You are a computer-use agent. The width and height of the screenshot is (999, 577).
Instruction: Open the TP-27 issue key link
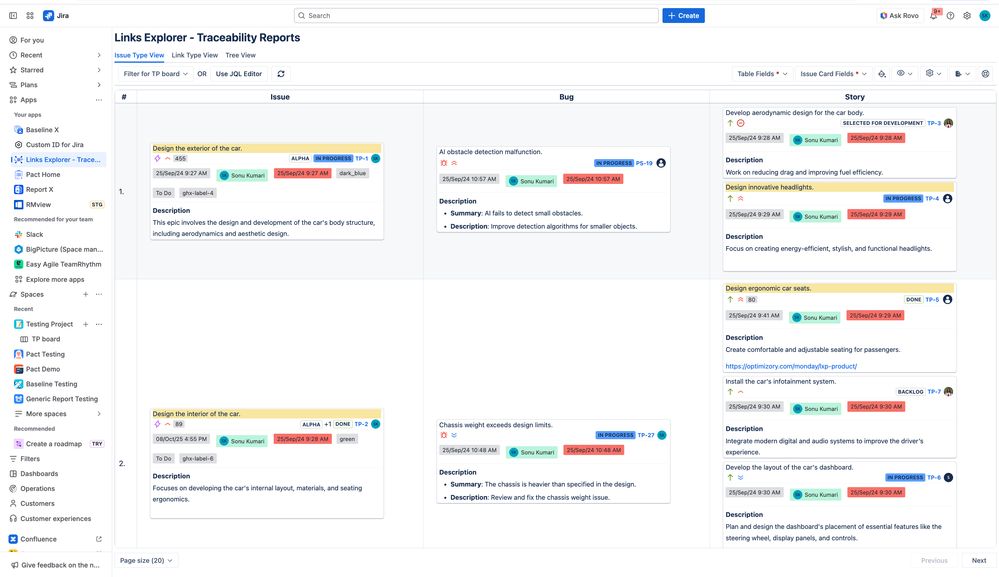(x=645, y=435)
